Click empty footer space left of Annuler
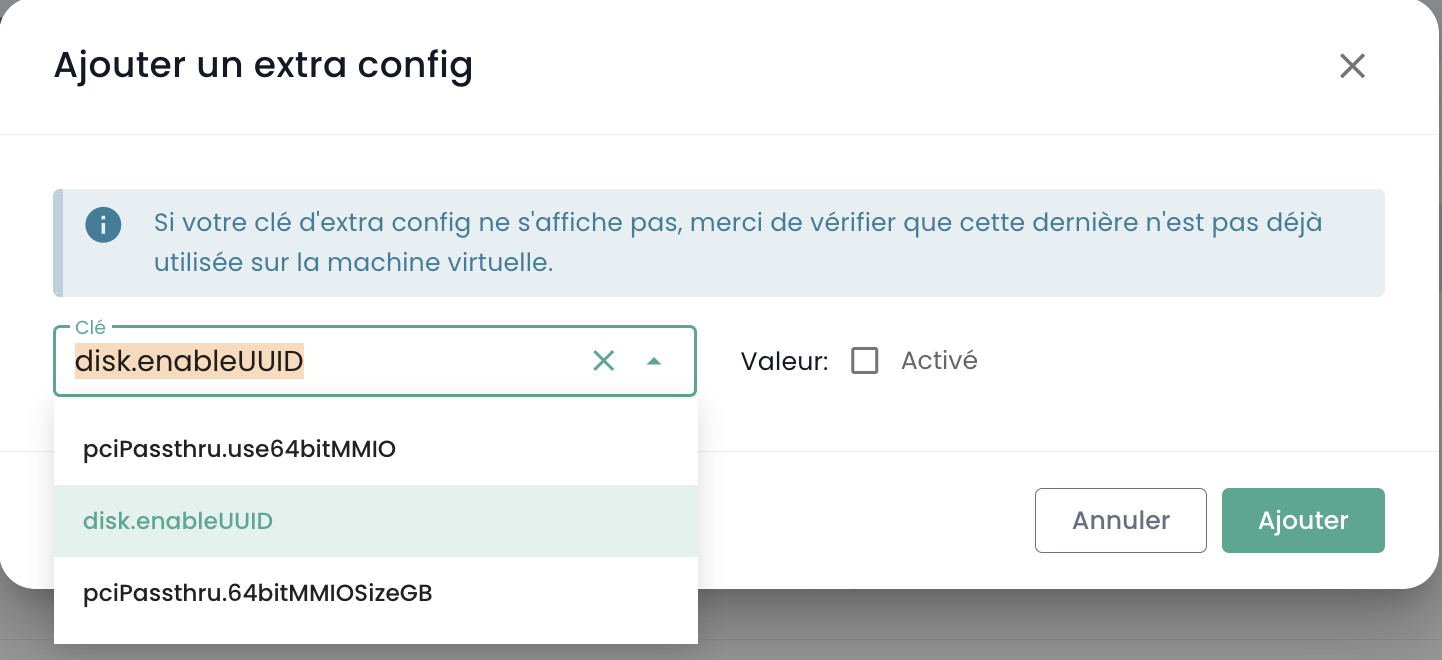The height and width of the screenshot is (660, 1442). click(x=860, y=520)
